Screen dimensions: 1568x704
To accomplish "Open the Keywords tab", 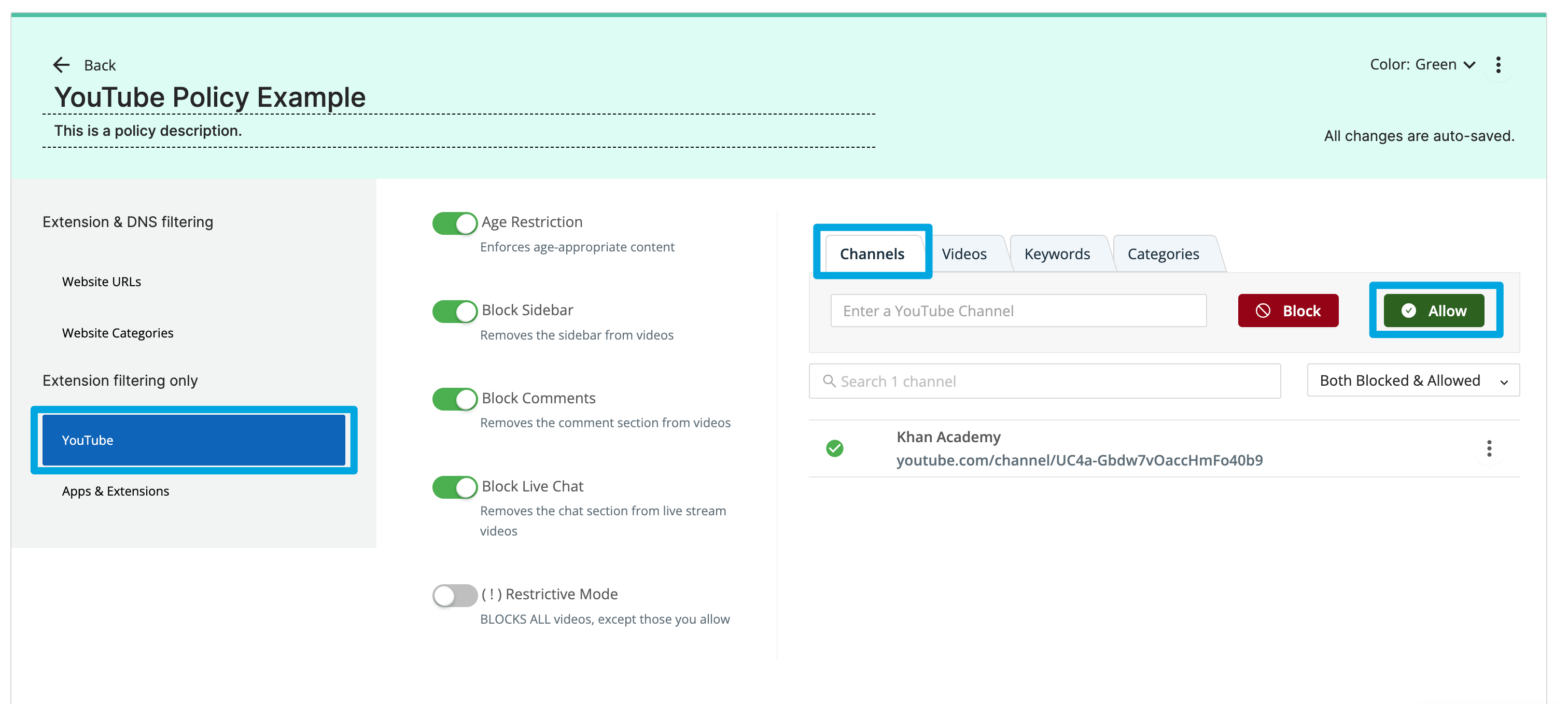I will point(1057,253).
